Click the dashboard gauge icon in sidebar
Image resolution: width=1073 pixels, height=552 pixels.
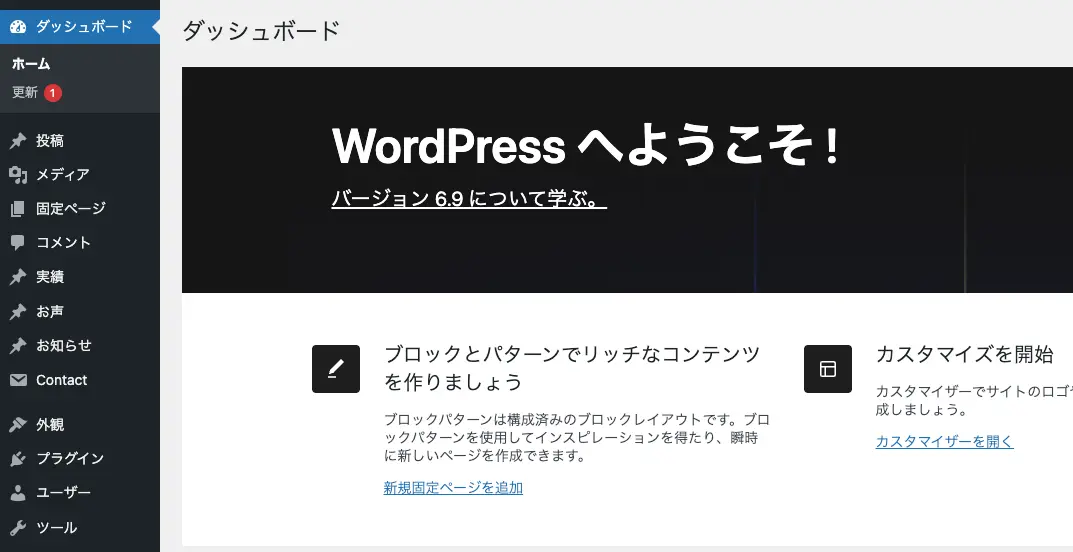[18, 27]
